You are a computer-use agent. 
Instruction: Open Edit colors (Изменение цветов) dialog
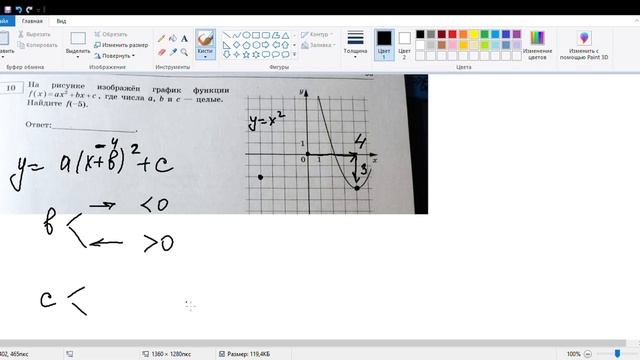click(x=537, y=46)
